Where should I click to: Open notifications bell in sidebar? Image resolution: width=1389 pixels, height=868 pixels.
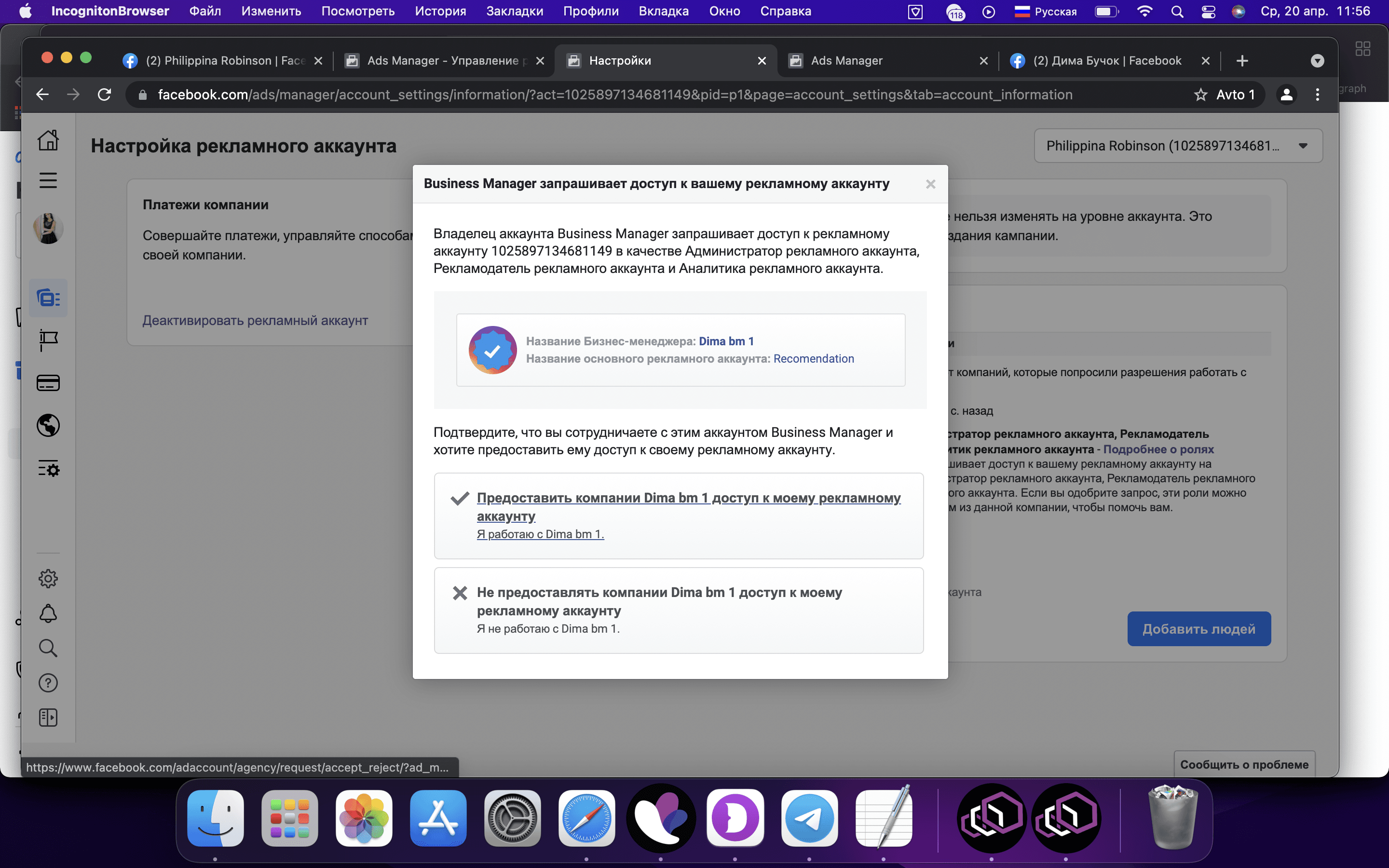coord(48,614)
